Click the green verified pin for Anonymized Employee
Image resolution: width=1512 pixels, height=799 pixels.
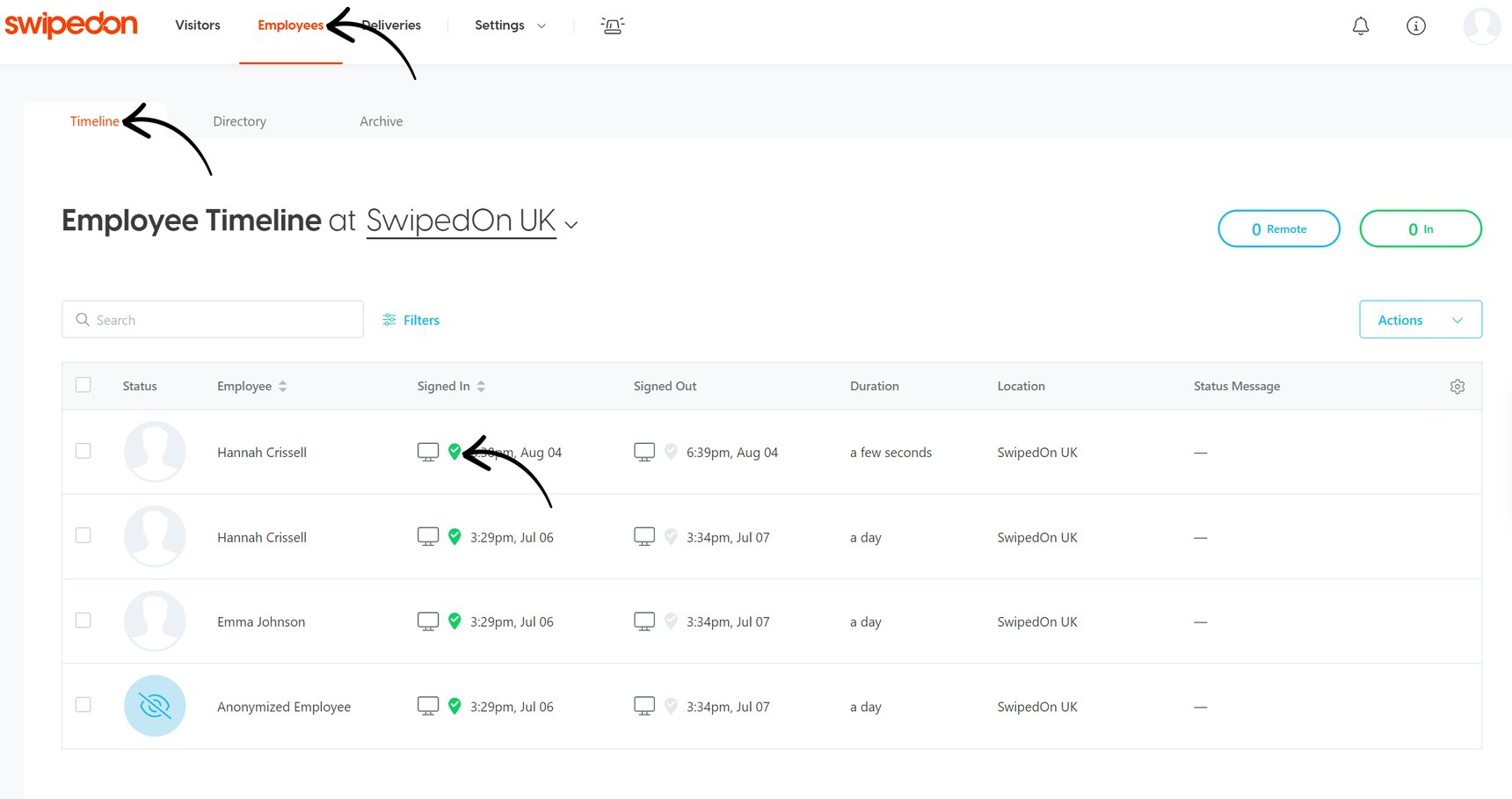(454, 706)
